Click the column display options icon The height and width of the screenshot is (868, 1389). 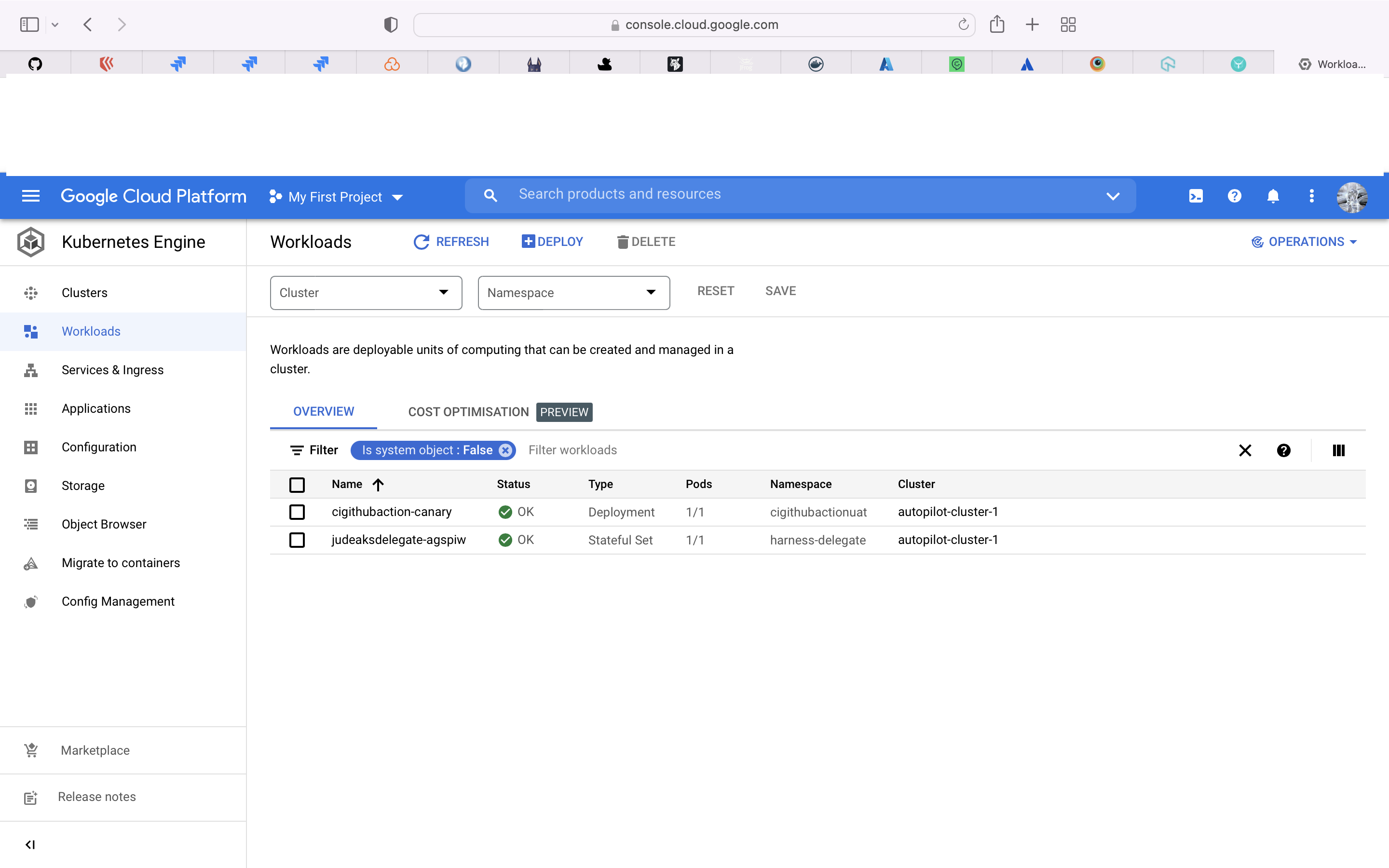pyautogui.click(x=1338, y=451)
